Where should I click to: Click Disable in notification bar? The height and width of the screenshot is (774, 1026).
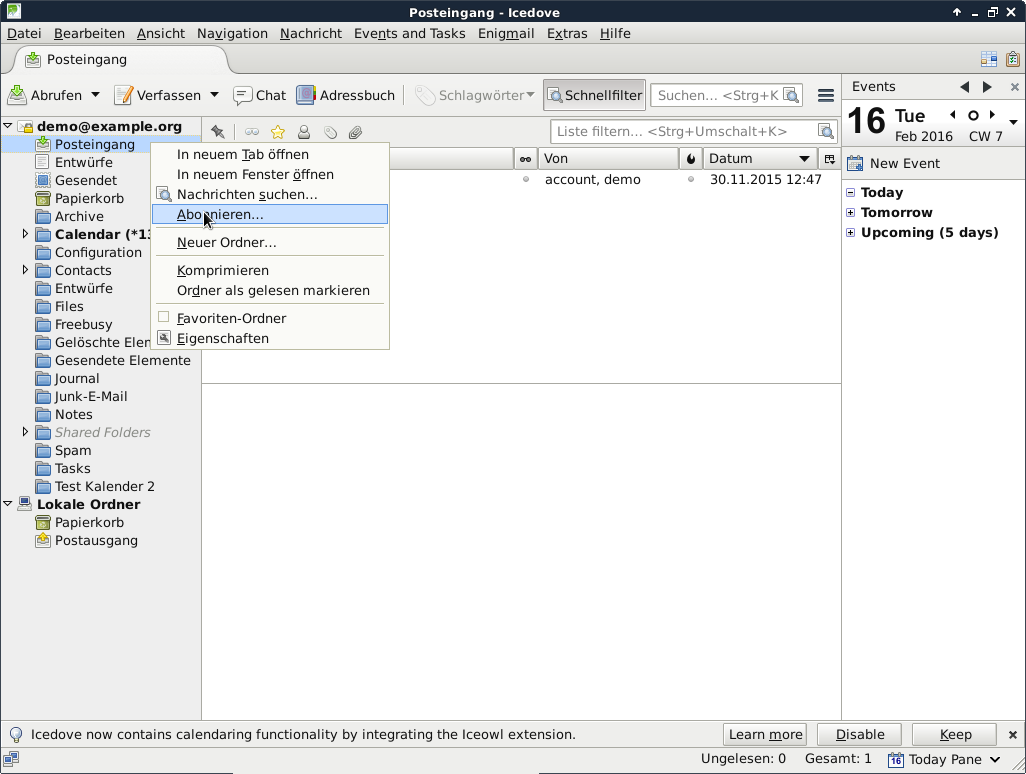click(860, 735)
